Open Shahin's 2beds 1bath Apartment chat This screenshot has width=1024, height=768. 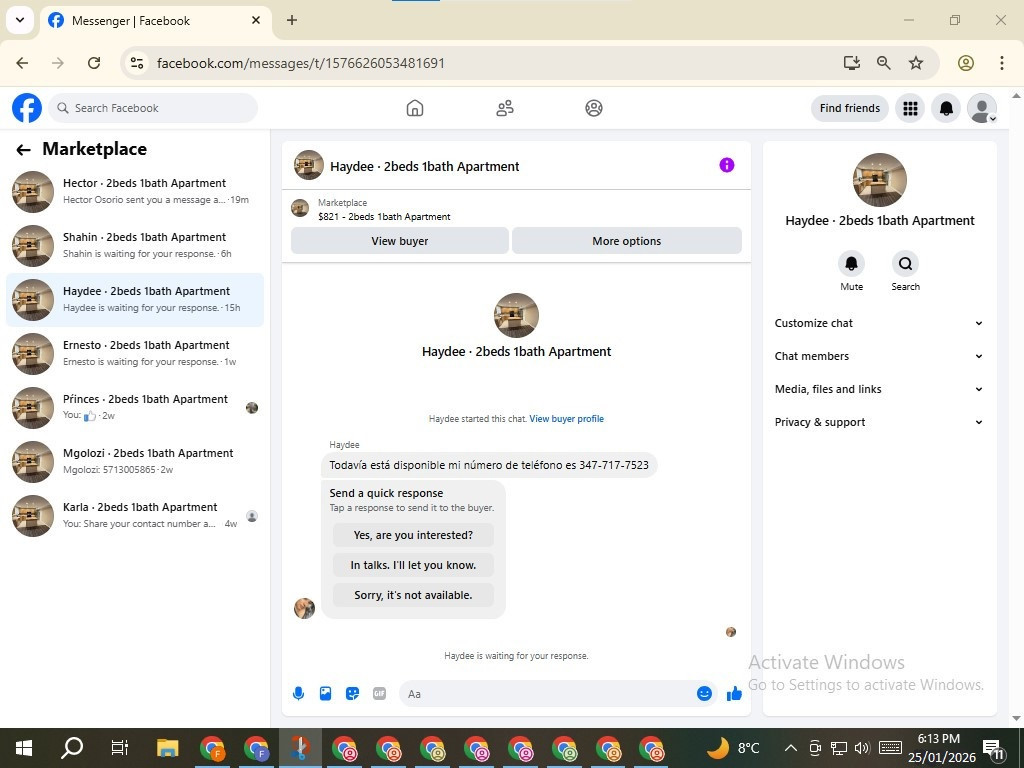[135, 246]
